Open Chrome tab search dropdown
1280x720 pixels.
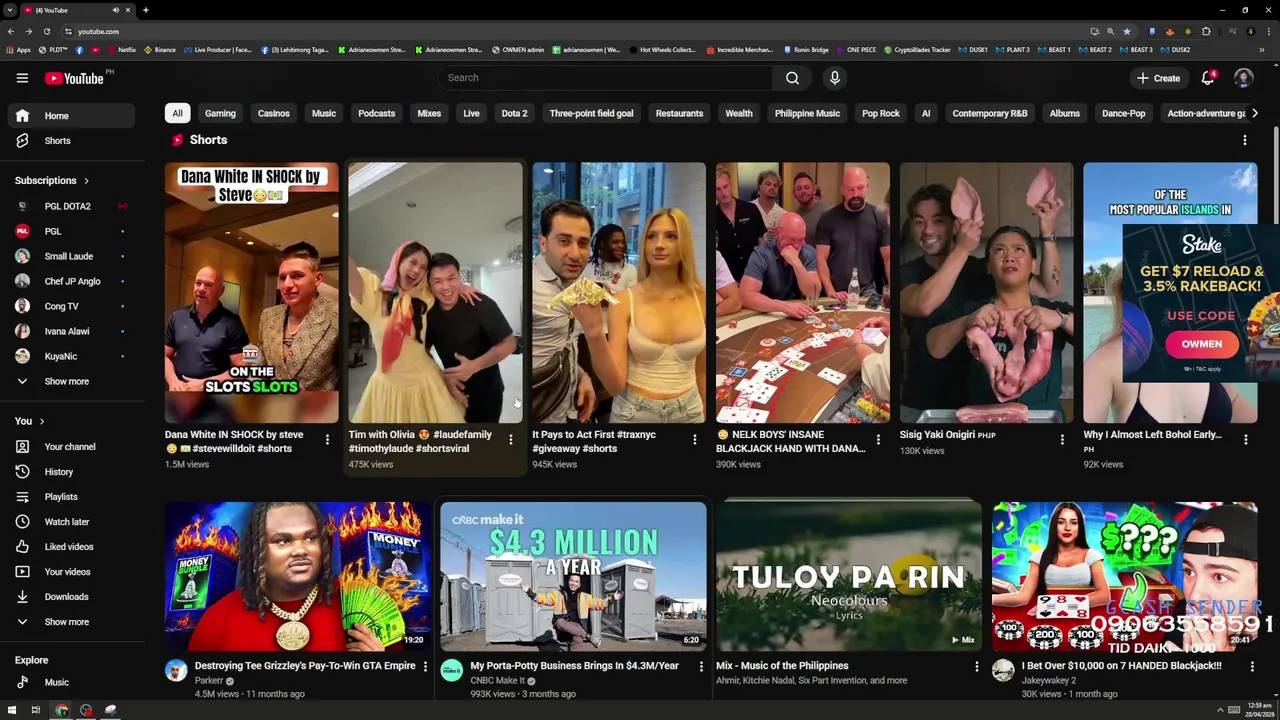10,10
